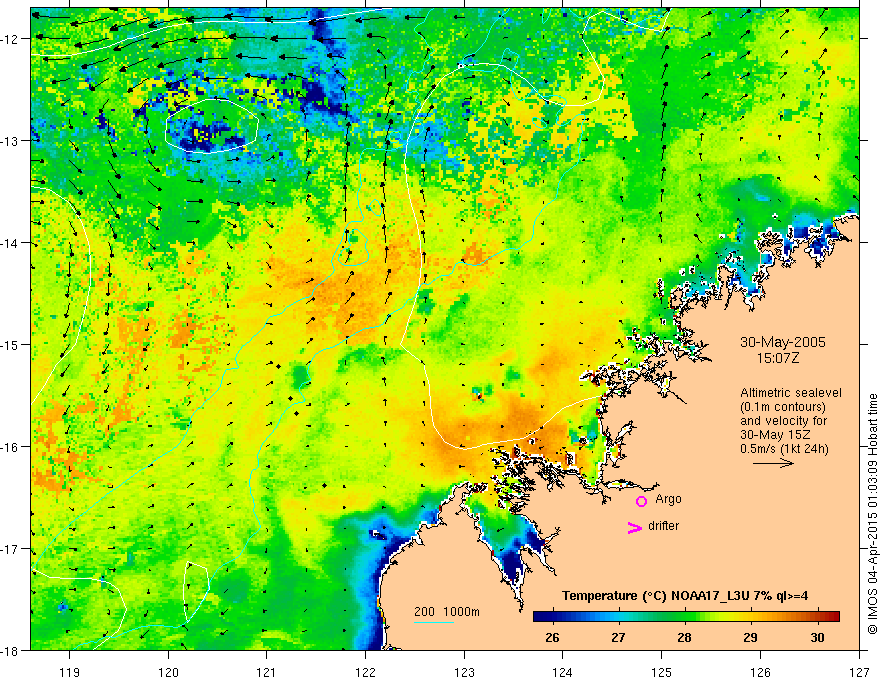880x680 pixels.
Task: Click the latitude axis label -13
Action: [x=11, y=141]
